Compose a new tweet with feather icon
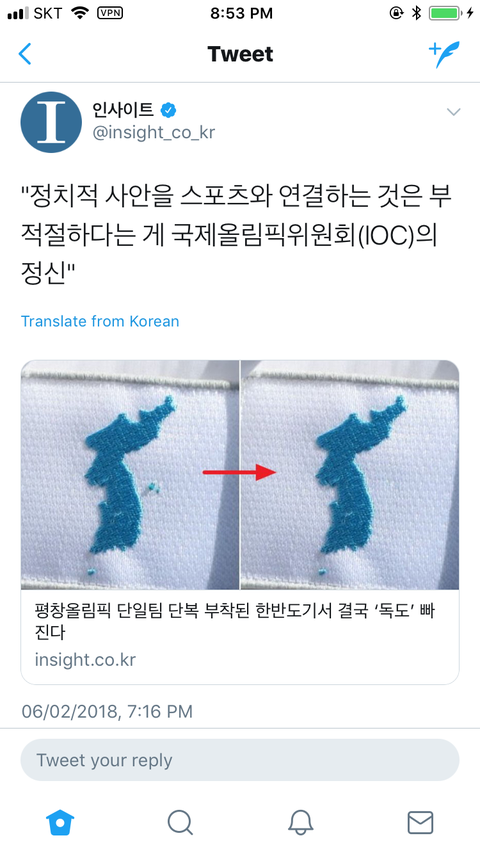Viewport: 480px width, 854px height. pos(444,54)
